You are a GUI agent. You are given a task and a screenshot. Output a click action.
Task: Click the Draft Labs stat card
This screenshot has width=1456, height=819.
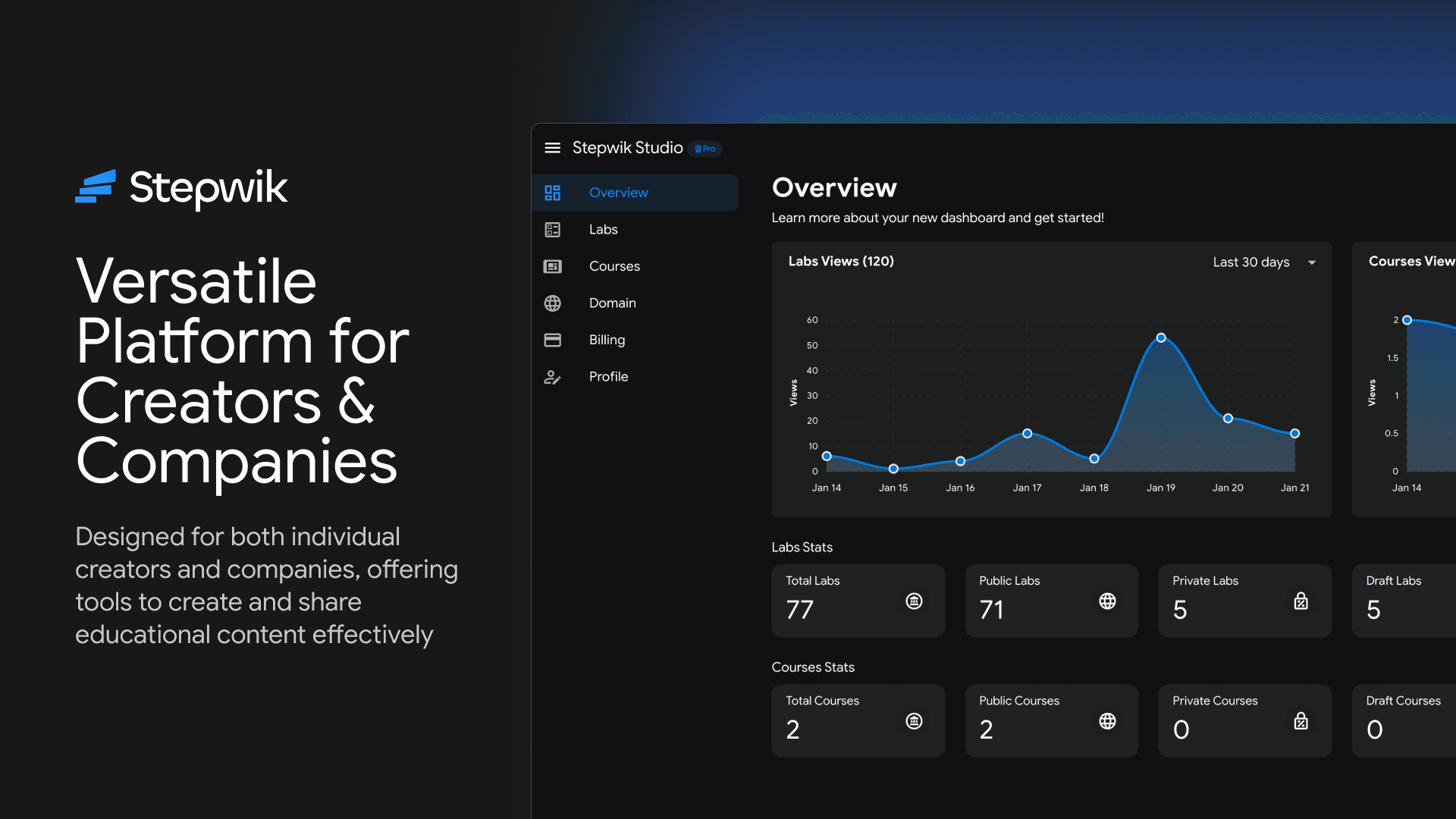pyautogui.click(x=1404, y=601)
